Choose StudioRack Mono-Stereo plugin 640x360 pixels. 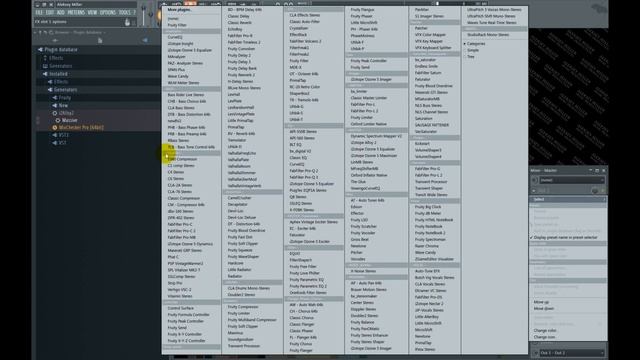click(488, 35)
